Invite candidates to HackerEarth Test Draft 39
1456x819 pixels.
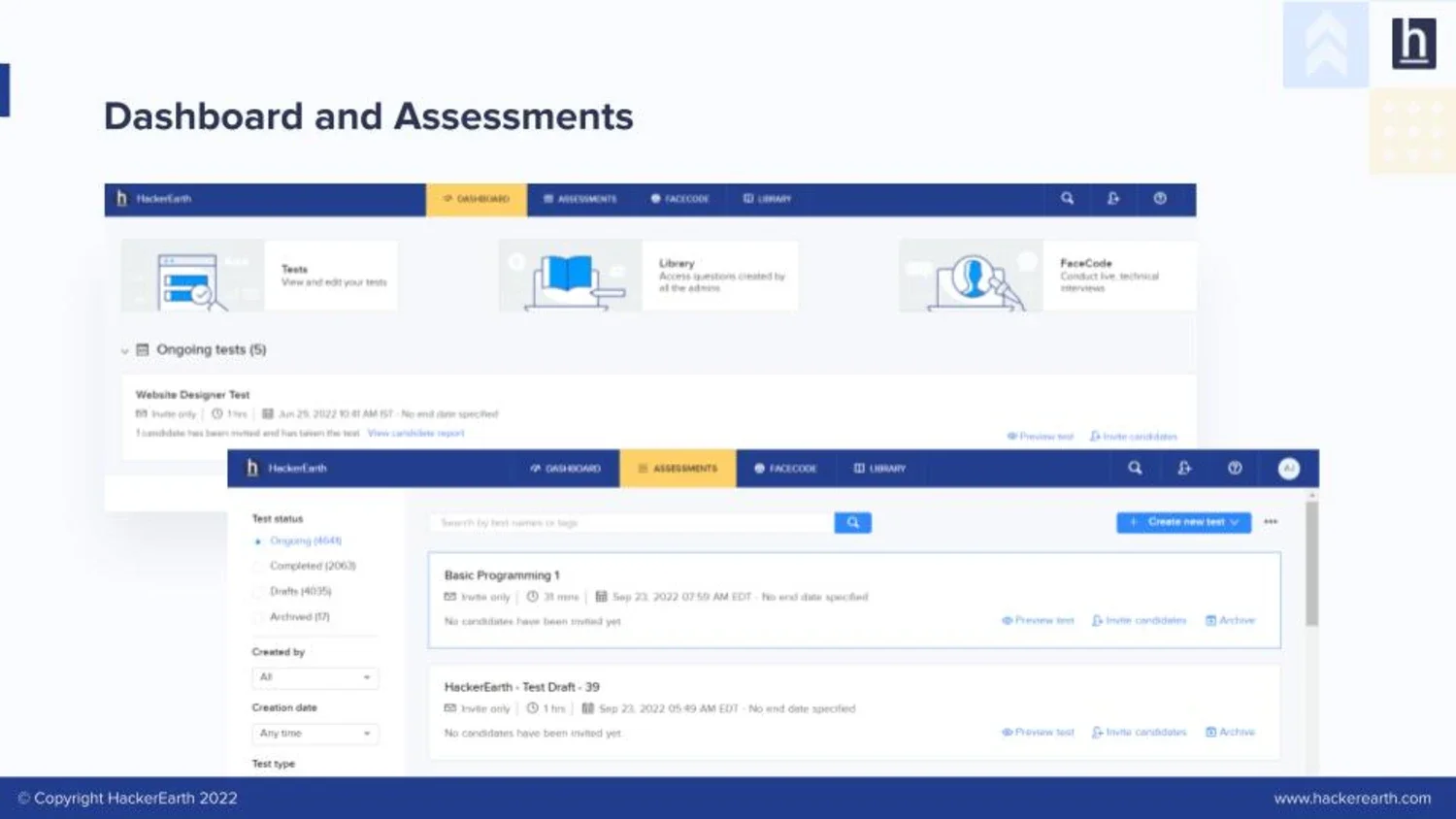click(x=1140, y=732)
